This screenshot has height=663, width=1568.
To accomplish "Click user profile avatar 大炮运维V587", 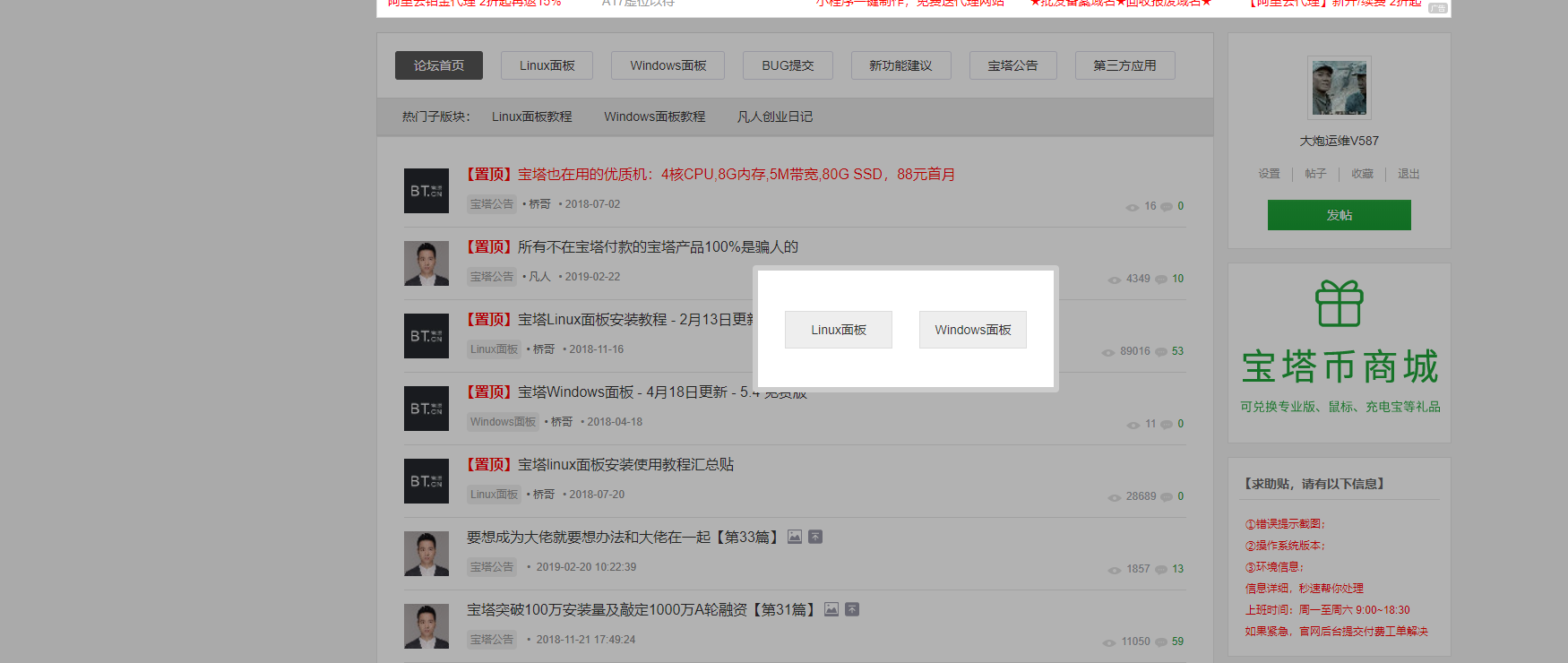I will point(1340,88).
